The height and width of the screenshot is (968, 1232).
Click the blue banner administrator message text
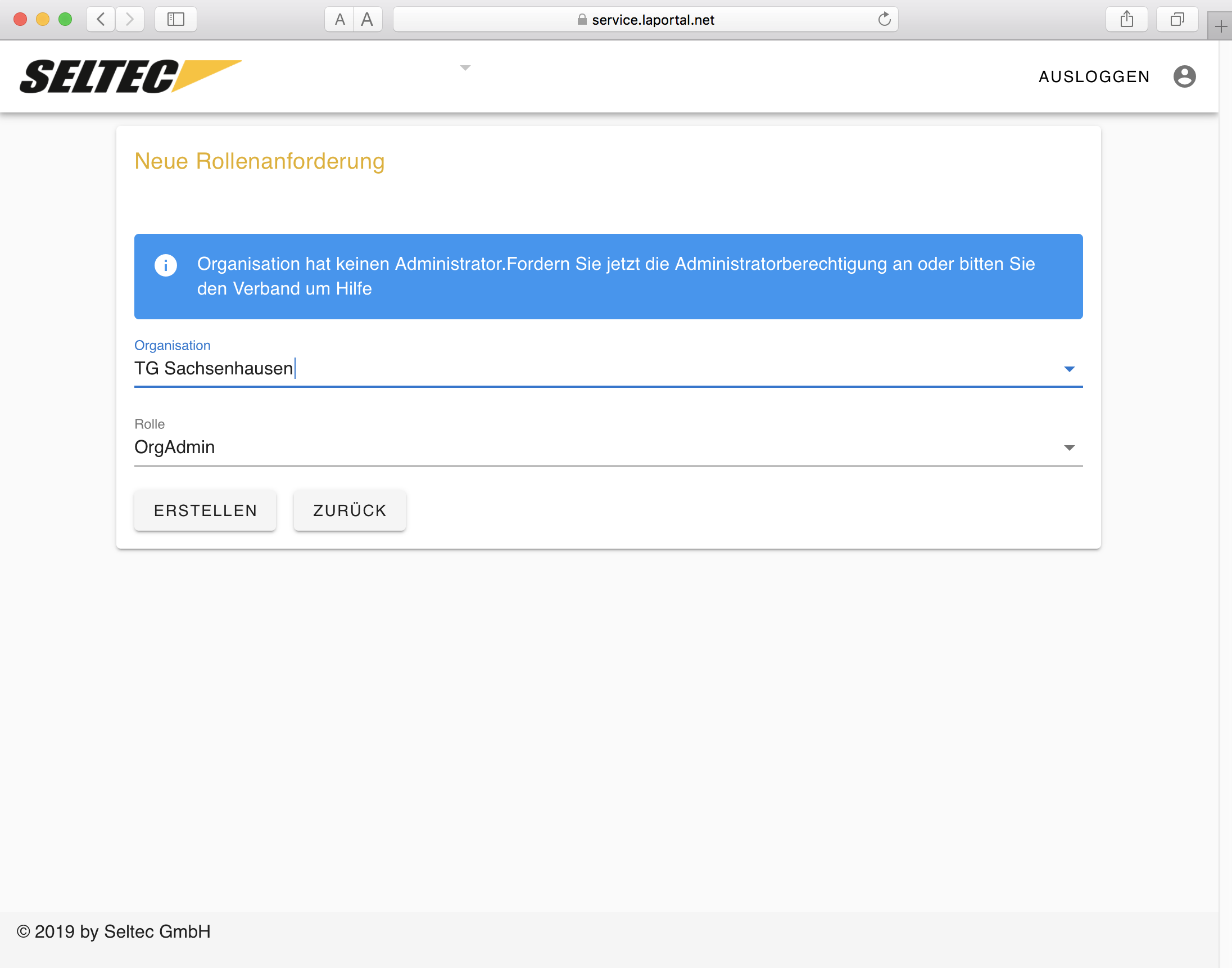tap(616, 276)
